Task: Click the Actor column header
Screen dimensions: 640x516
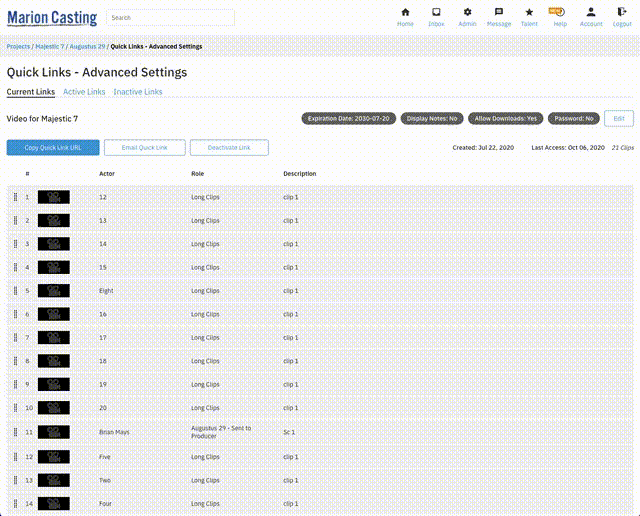Action: 107,173
